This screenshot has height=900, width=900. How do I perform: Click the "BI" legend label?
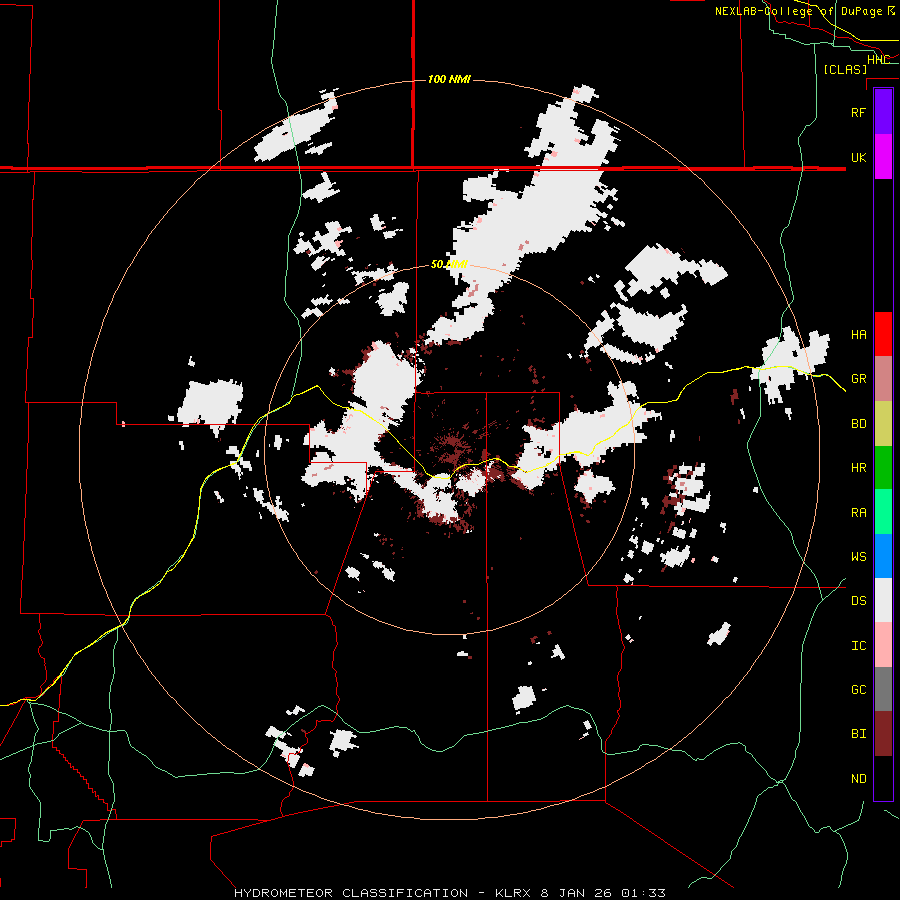858,734
